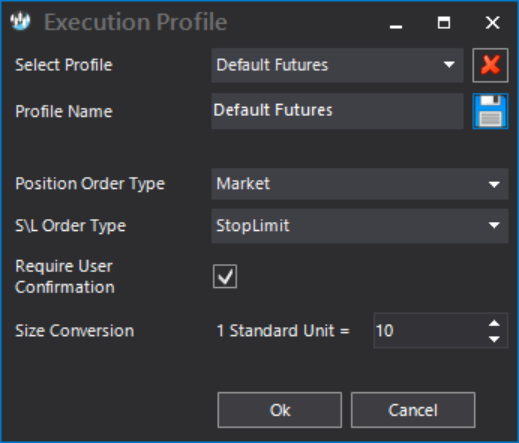Click the application logo in the title bar
This screenshot has height=443, width=519.
[x=20, y=21]
